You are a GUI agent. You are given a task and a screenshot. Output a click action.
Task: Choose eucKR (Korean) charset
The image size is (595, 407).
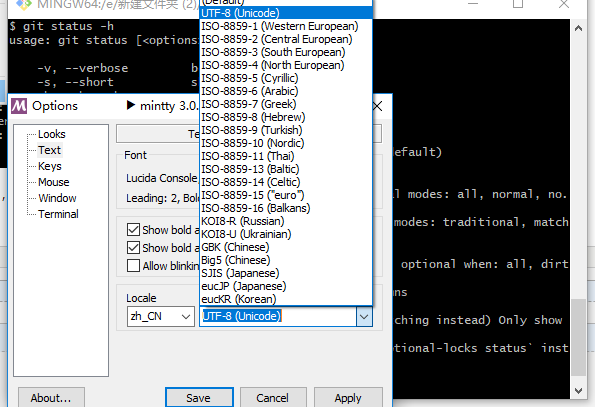coord(286,299)
